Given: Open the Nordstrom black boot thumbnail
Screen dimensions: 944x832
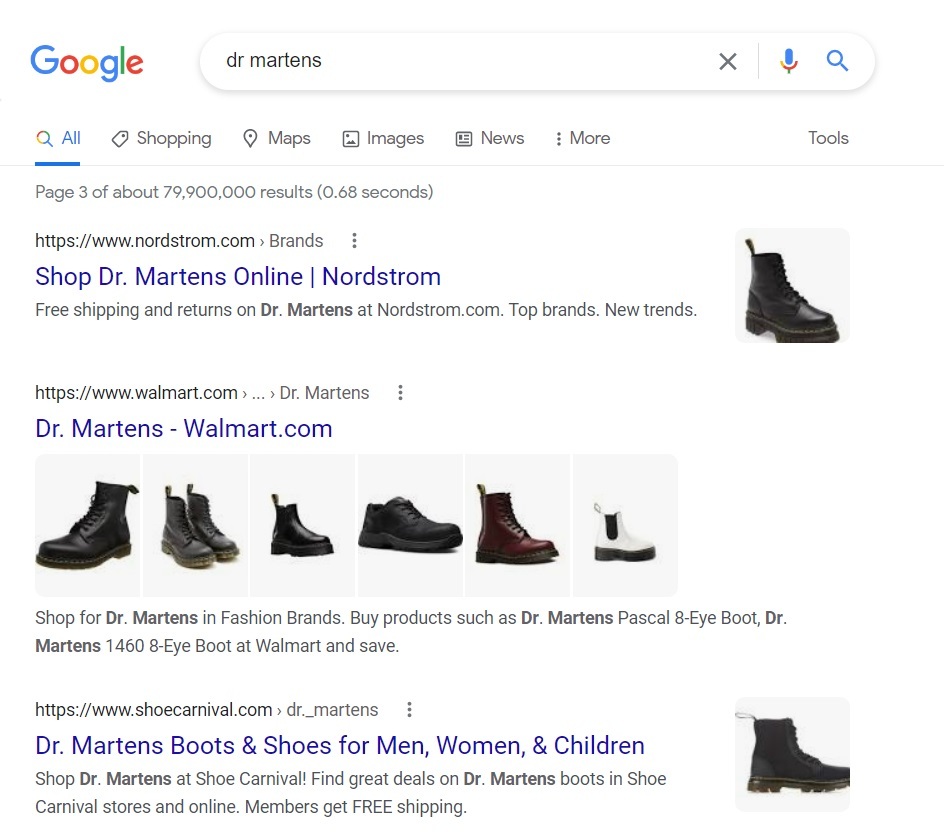Looking at the screenshot, I should (x=792, y=285).
